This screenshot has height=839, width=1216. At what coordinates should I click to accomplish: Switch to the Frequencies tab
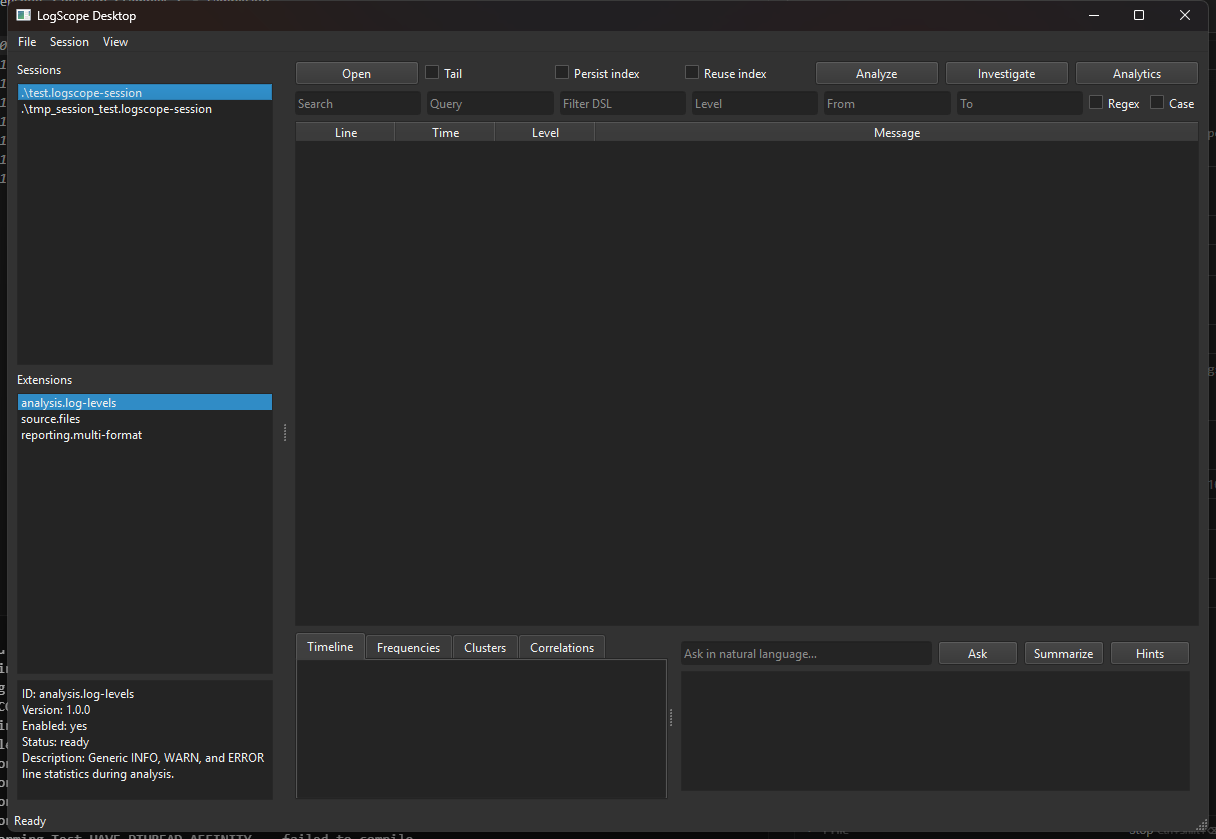pyautogui.click(x=409, y=648)
